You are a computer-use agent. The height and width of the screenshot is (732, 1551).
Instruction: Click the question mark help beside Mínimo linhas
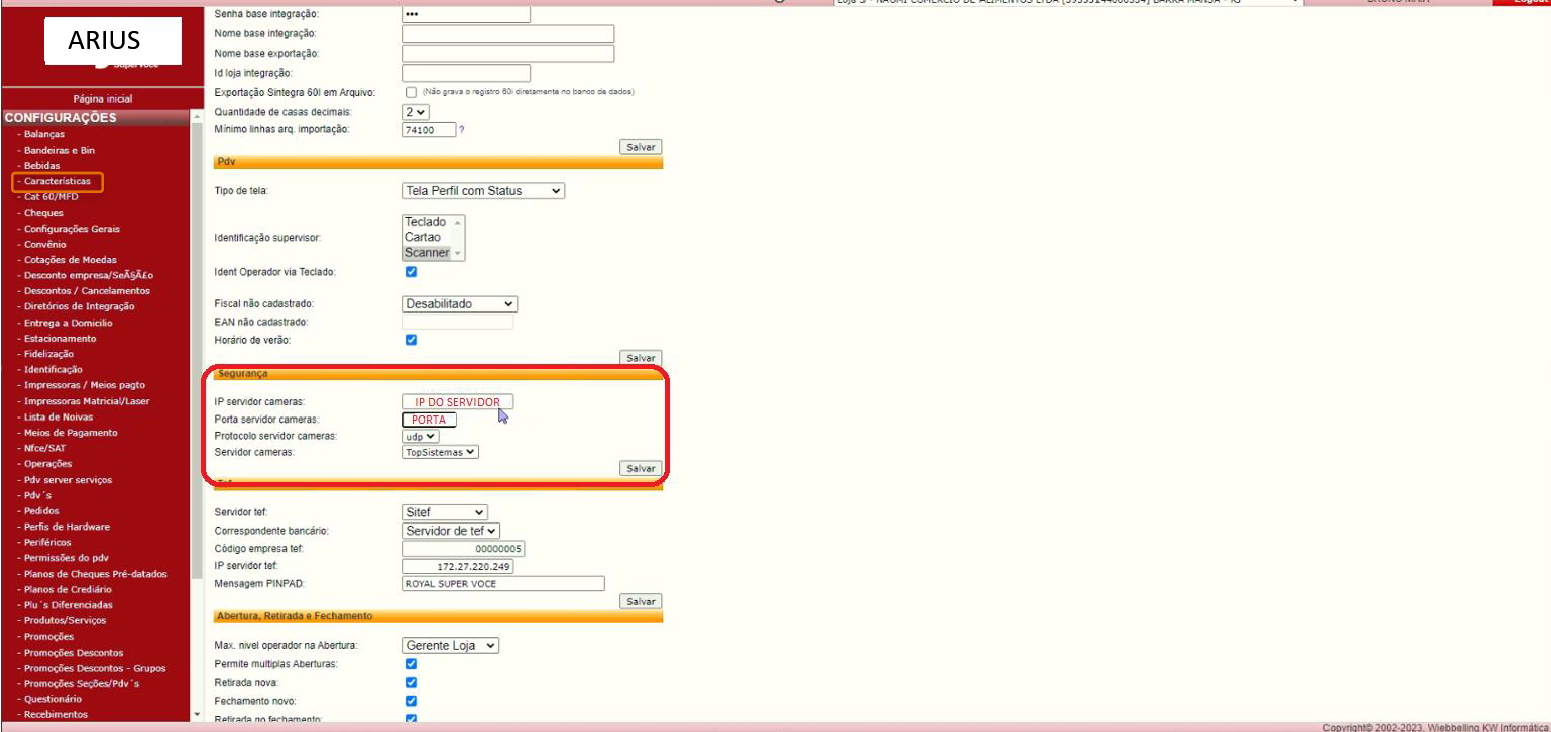point(462,130)
